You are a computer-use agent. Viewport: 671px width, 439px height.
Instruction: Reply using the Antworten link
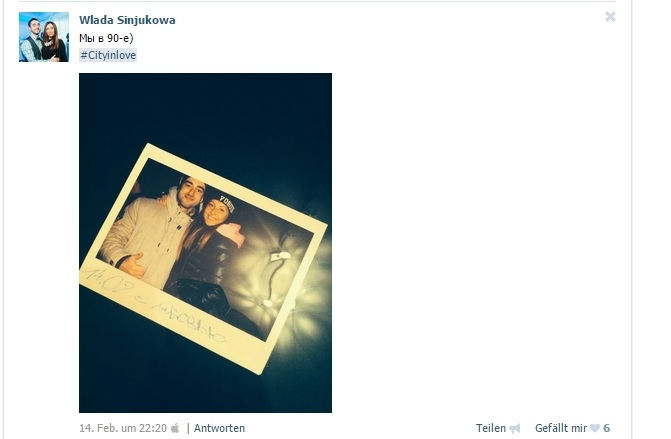coord(219,428)
